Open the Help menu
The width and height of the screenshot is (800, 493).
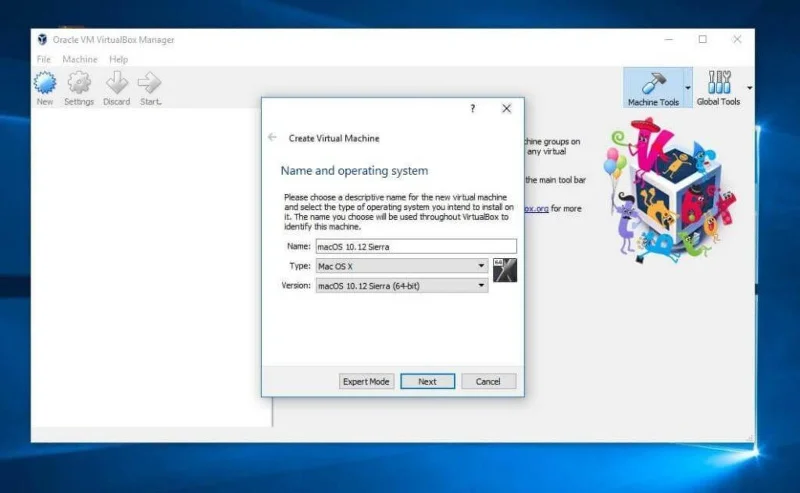pyautogui.click(x=118, y=59)
